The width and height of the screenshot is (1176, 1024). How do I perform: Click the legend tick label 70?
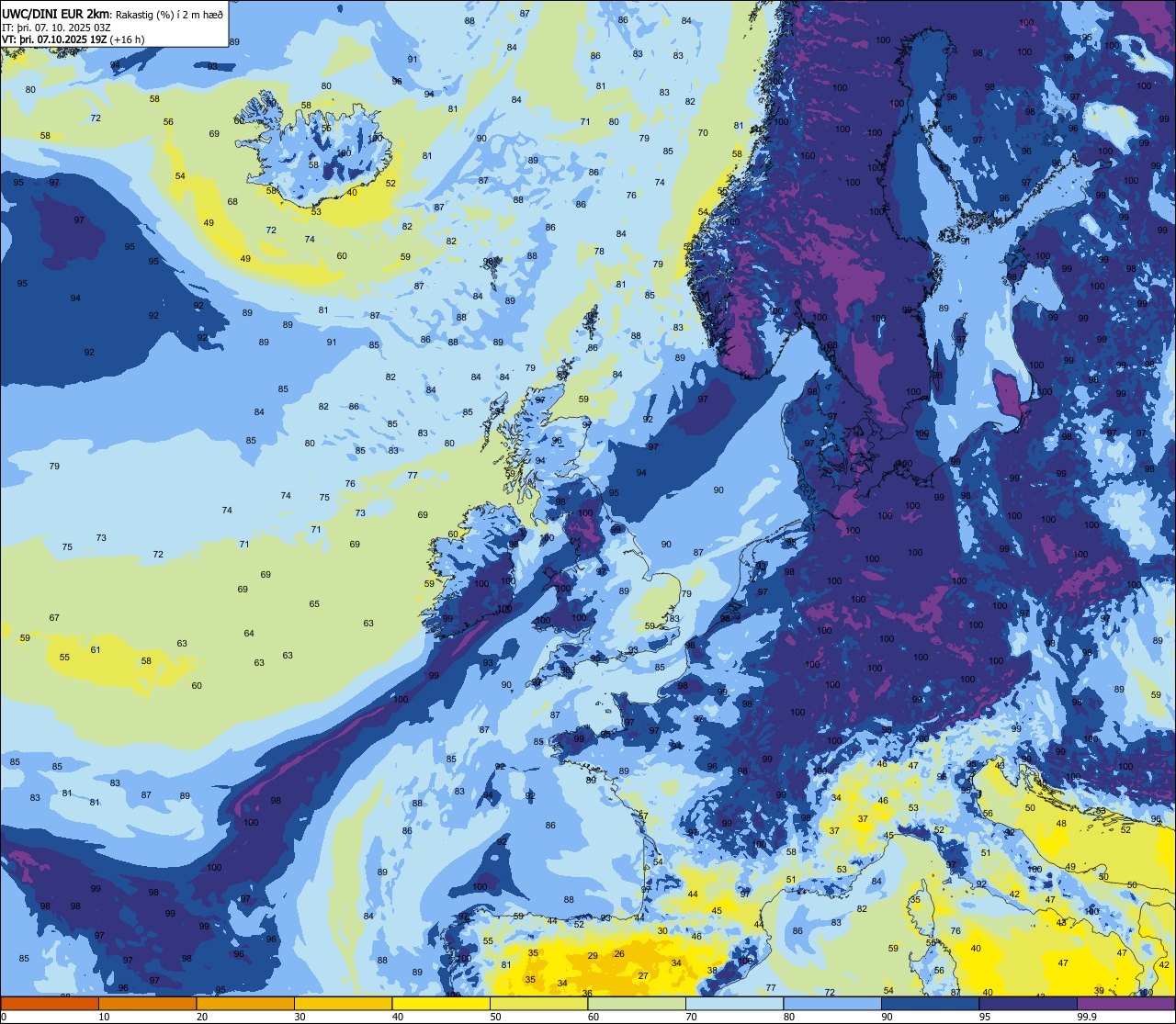[691, 1017]
